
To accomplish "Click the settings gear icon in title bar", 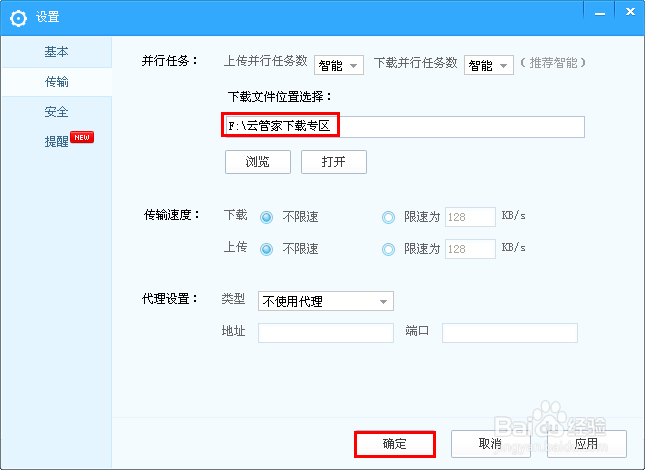I will (18, 18).
